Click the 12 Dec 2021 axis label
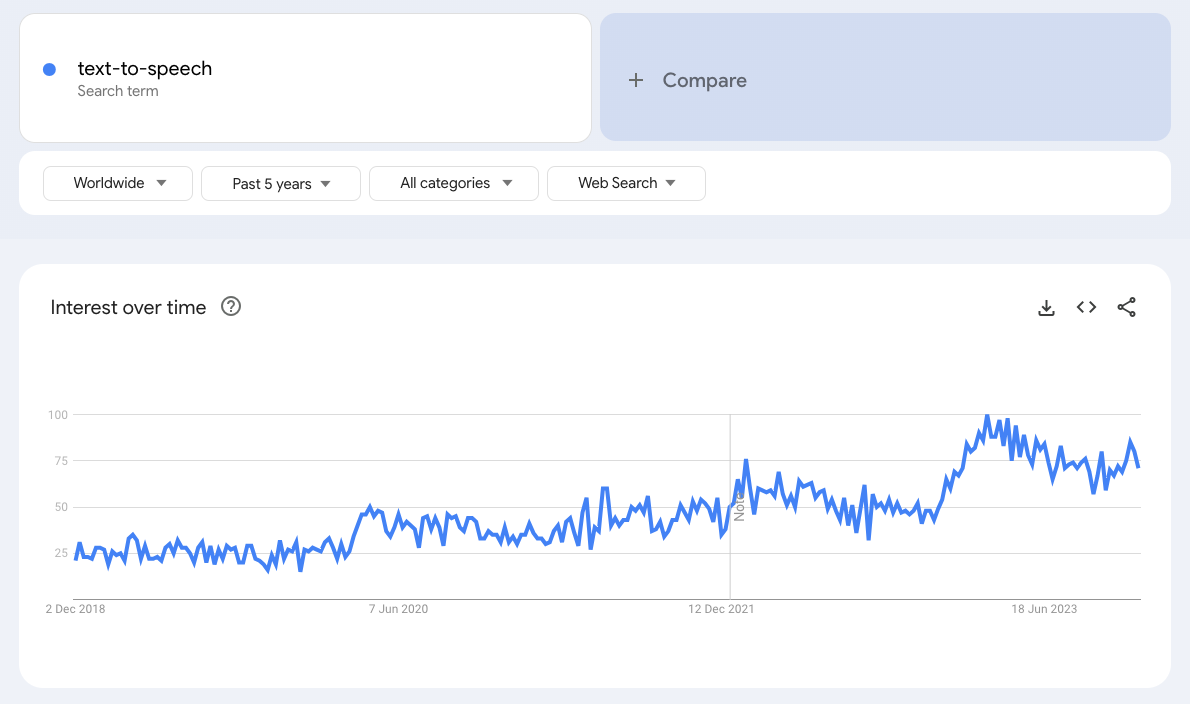Screen dimensions: 1190x704 pos(721,609)
